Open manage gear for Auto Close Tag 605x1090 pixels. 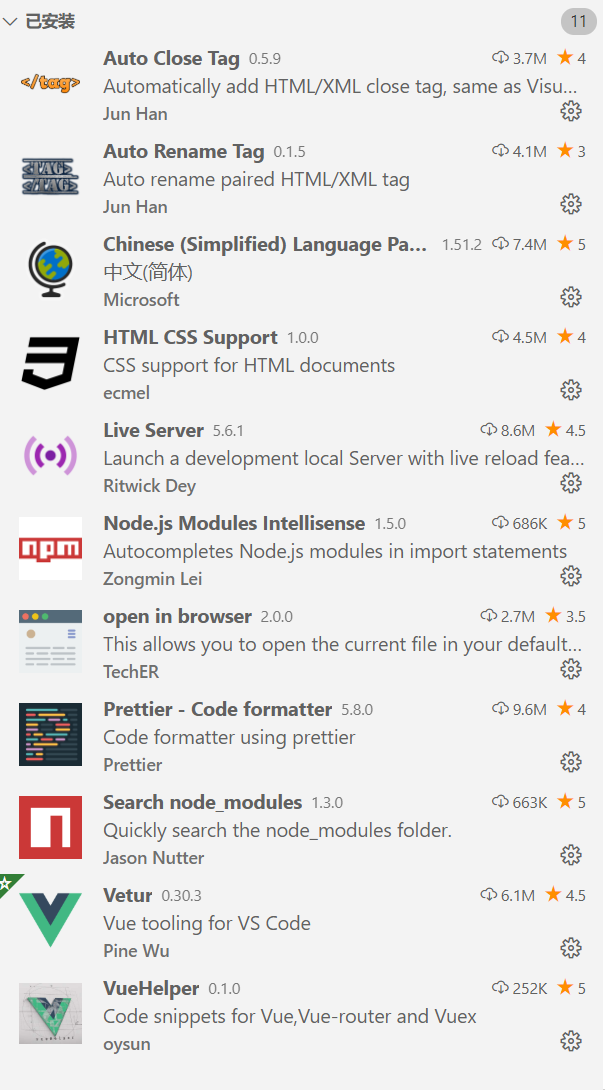[571, 111]
